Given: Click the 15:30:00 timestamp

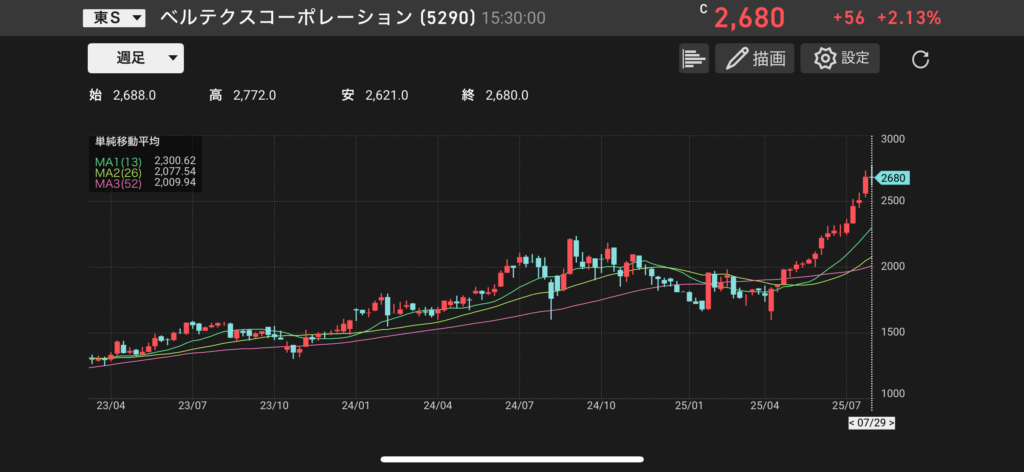Looking at the screenshot, I should point(513,18).
